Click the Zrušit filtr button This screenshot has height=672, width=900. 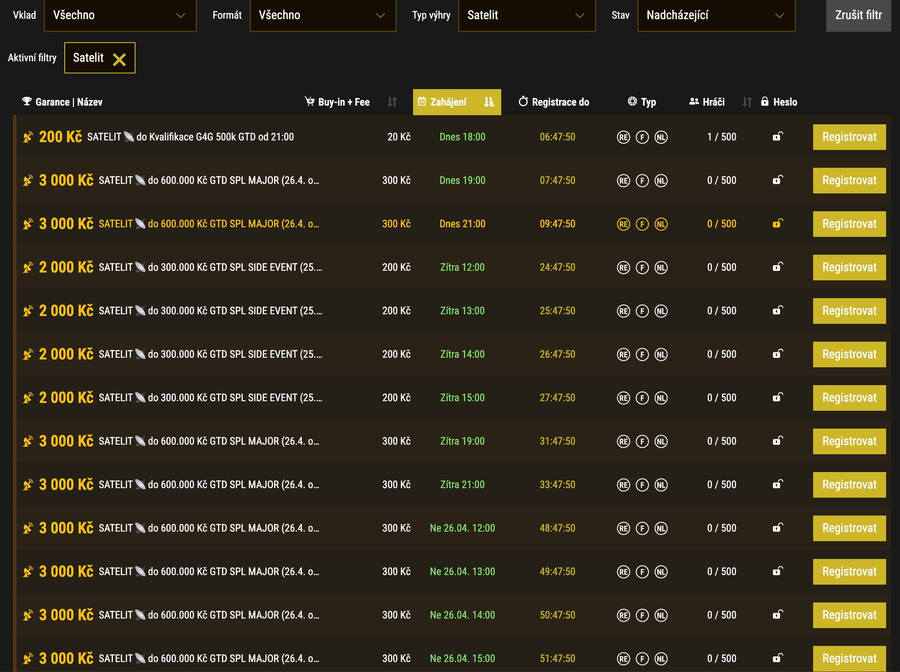click(857, 16)
